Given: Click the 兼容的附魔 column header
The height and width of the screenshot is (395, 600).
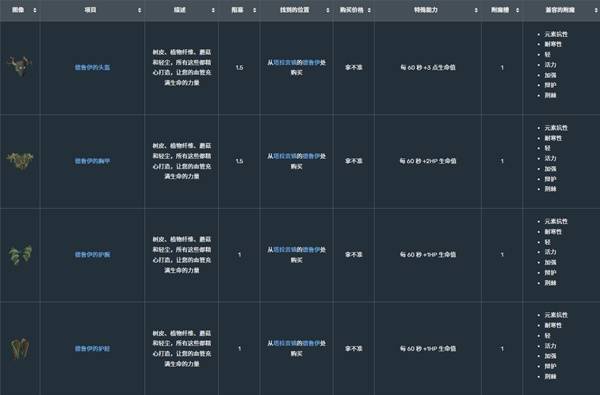Looking at the screenshot, I should 560,10.
